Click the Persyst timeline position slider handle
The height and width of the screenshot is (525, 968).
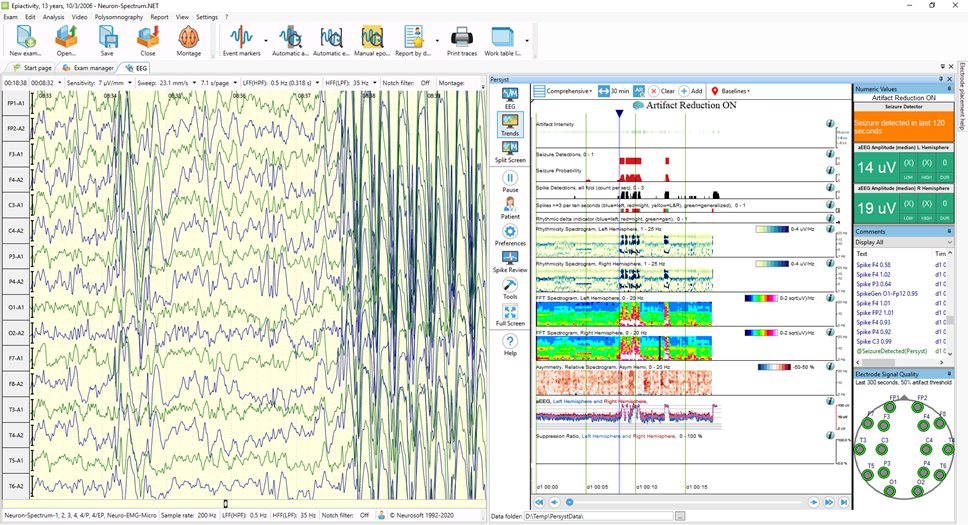[x=569, y=502]
